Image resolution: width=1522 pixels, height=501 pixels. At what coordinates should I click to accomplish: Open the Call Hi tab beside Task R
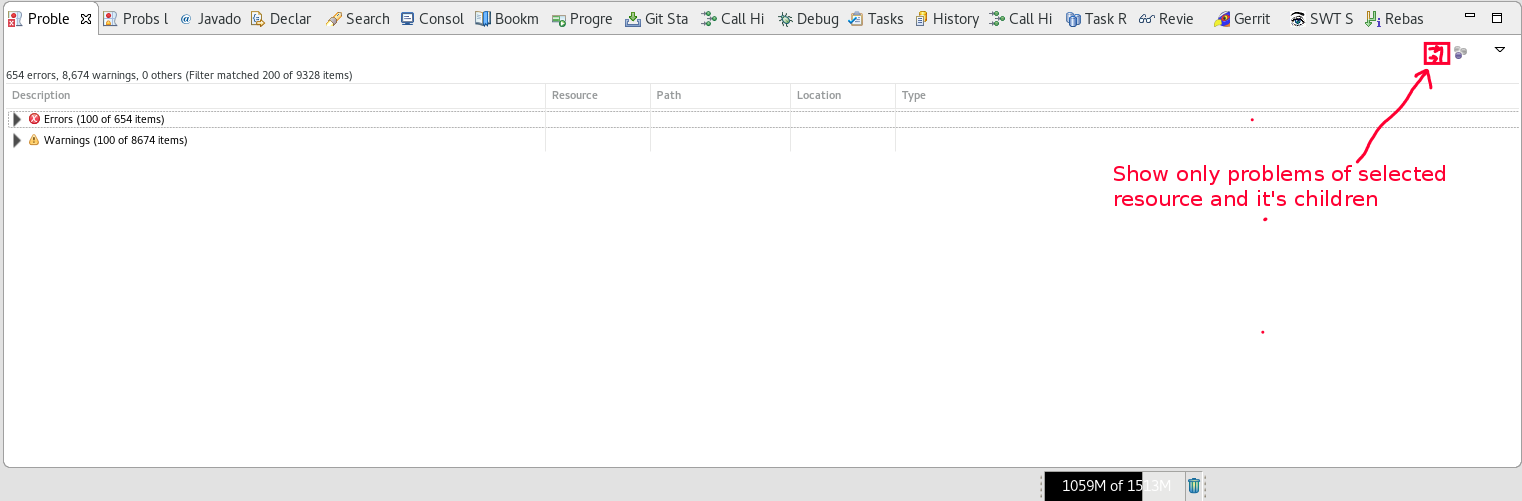point(1020,18)
